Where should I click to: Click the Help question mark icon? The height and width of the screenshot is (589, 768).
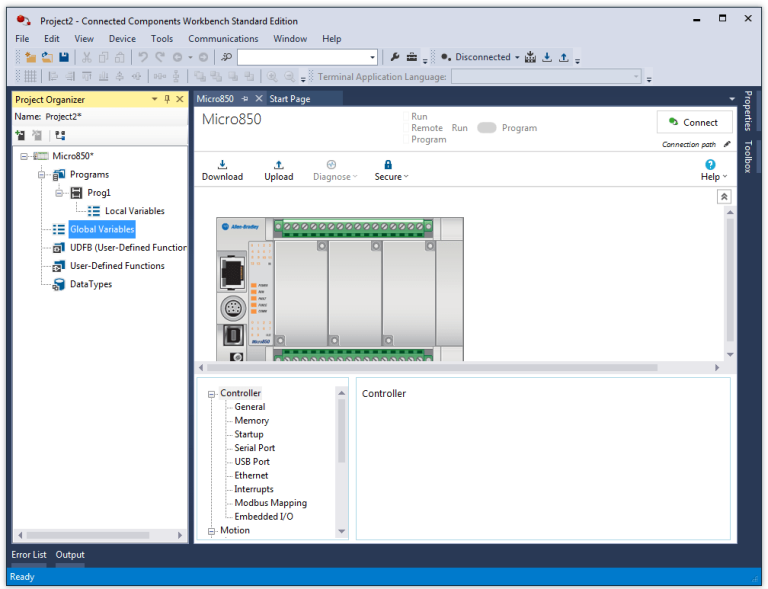tap(711, 165)
